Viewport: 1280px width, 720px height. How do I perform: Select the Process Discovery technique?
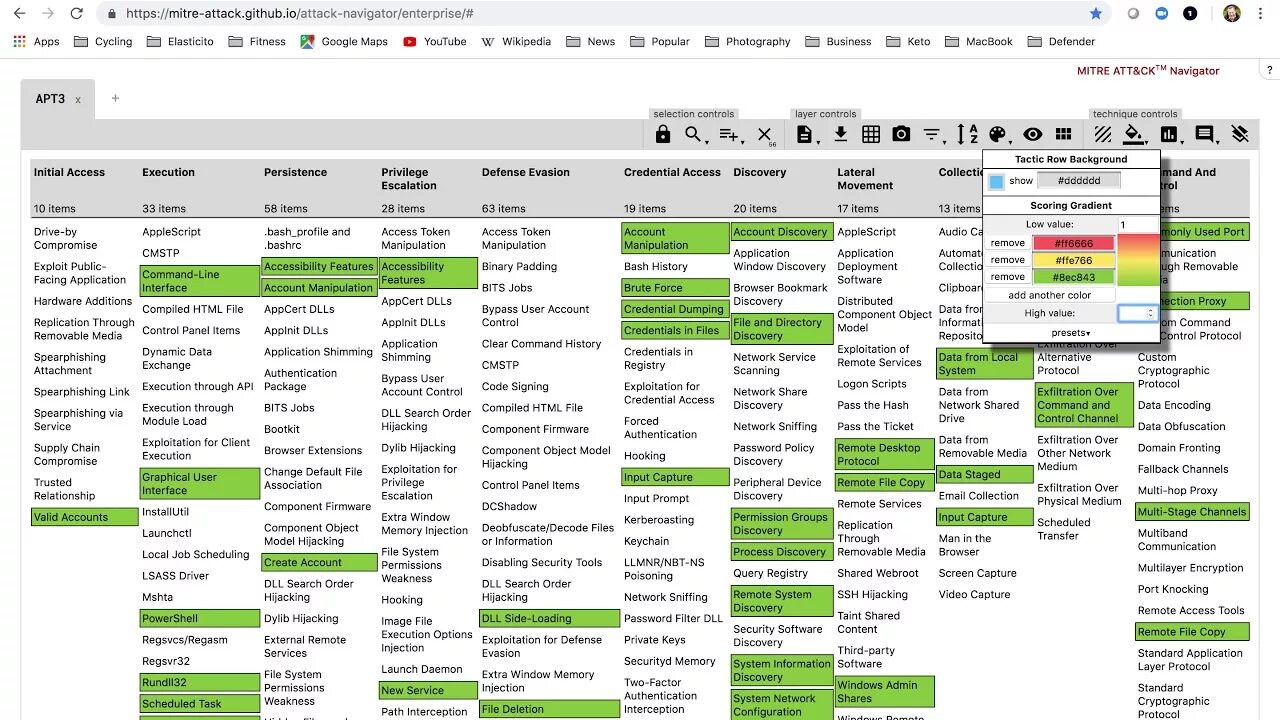(782, 552)
